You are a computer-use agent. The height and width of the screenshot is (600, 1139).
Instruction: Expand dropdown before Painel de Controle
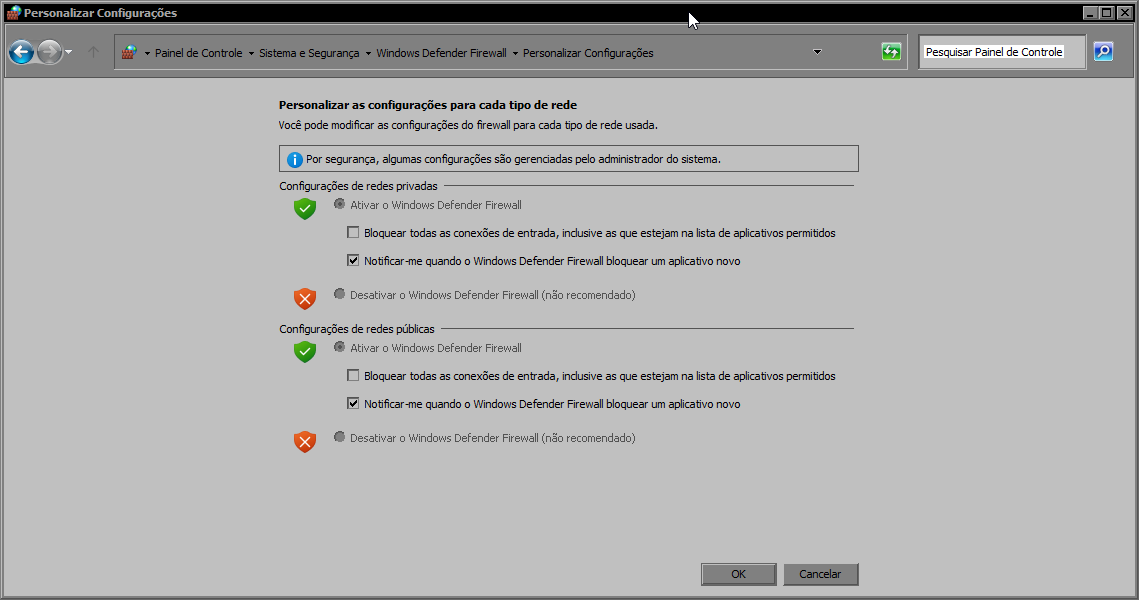[x=147, y=53]
